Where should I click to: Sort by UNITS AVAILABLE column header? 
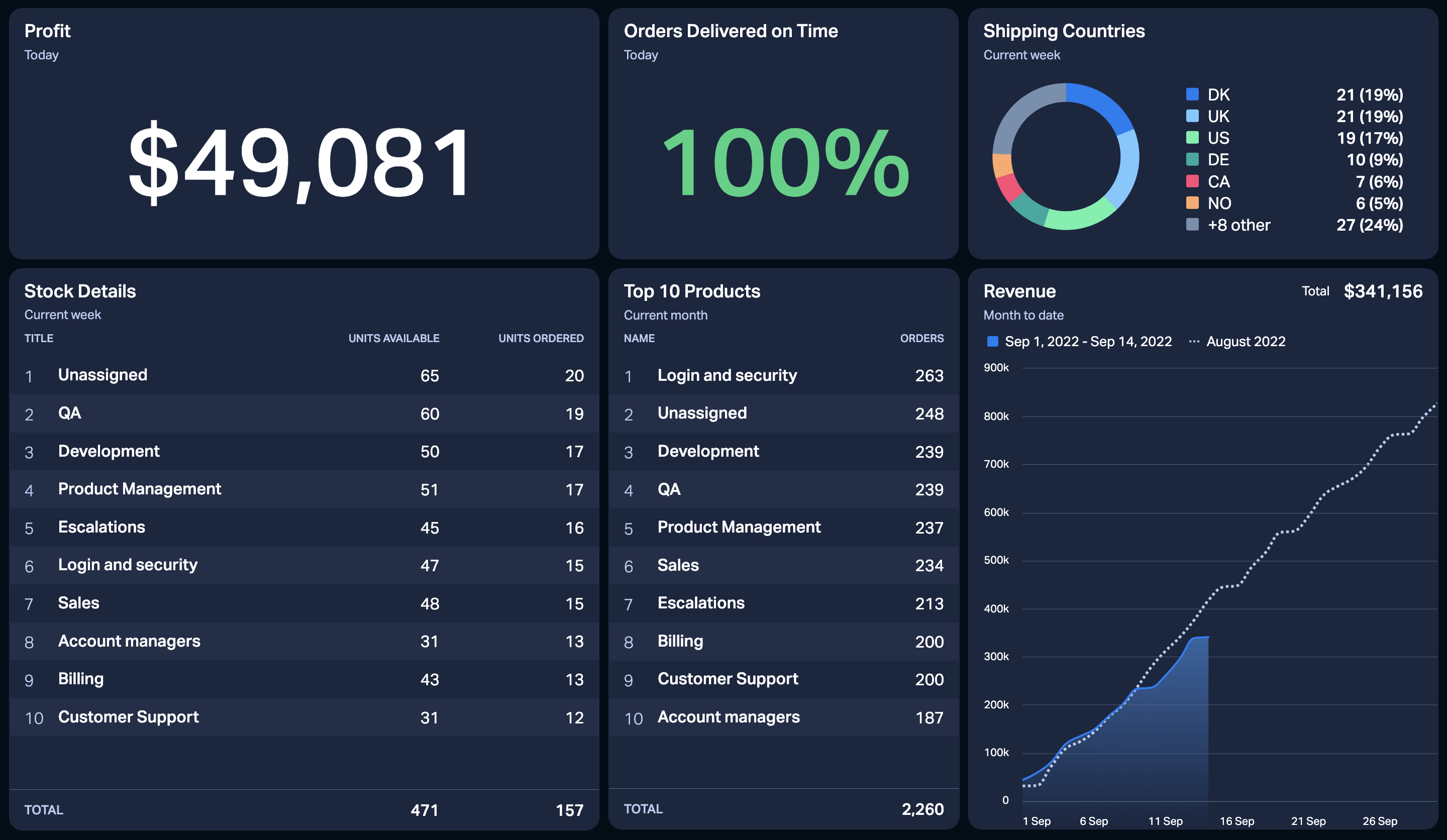tap(394, 338)
